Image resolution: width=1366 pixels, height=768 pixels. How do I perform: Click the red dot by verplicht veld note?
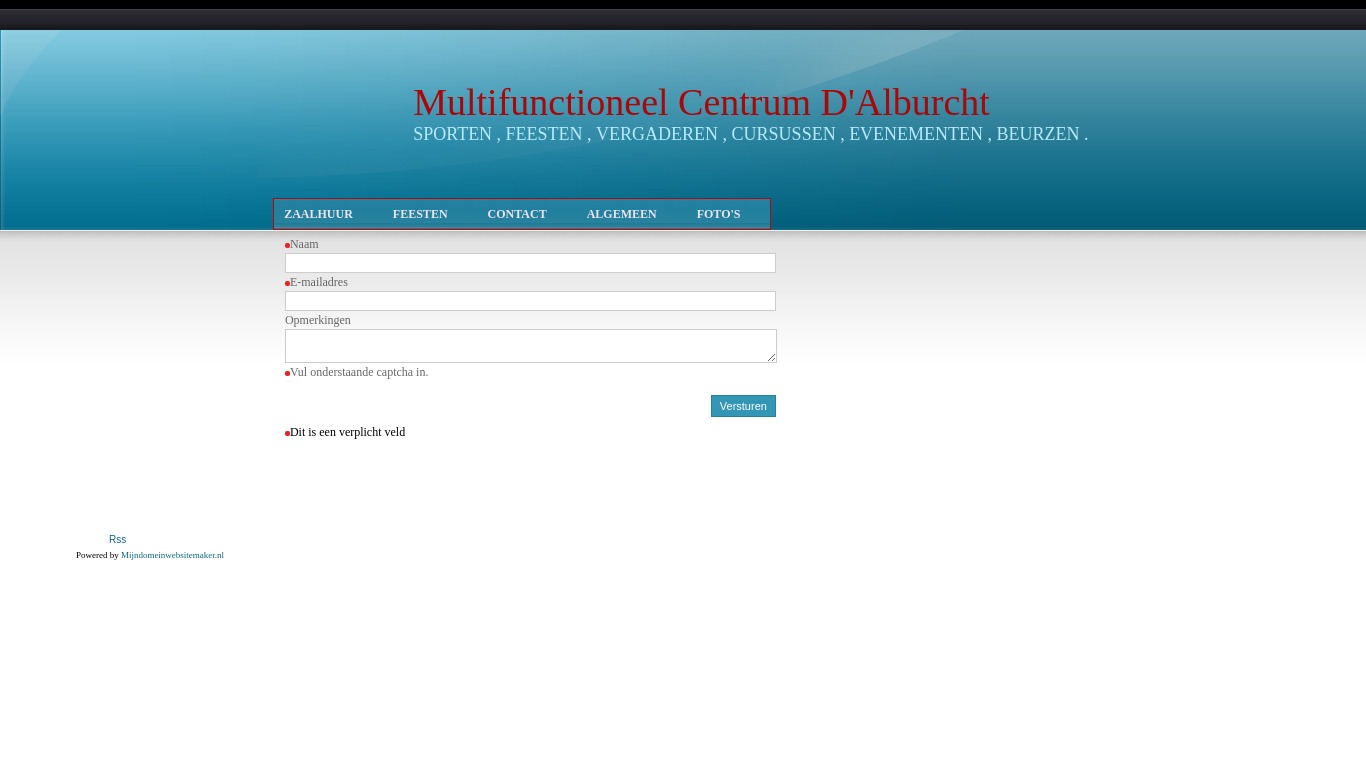[288, 433]
